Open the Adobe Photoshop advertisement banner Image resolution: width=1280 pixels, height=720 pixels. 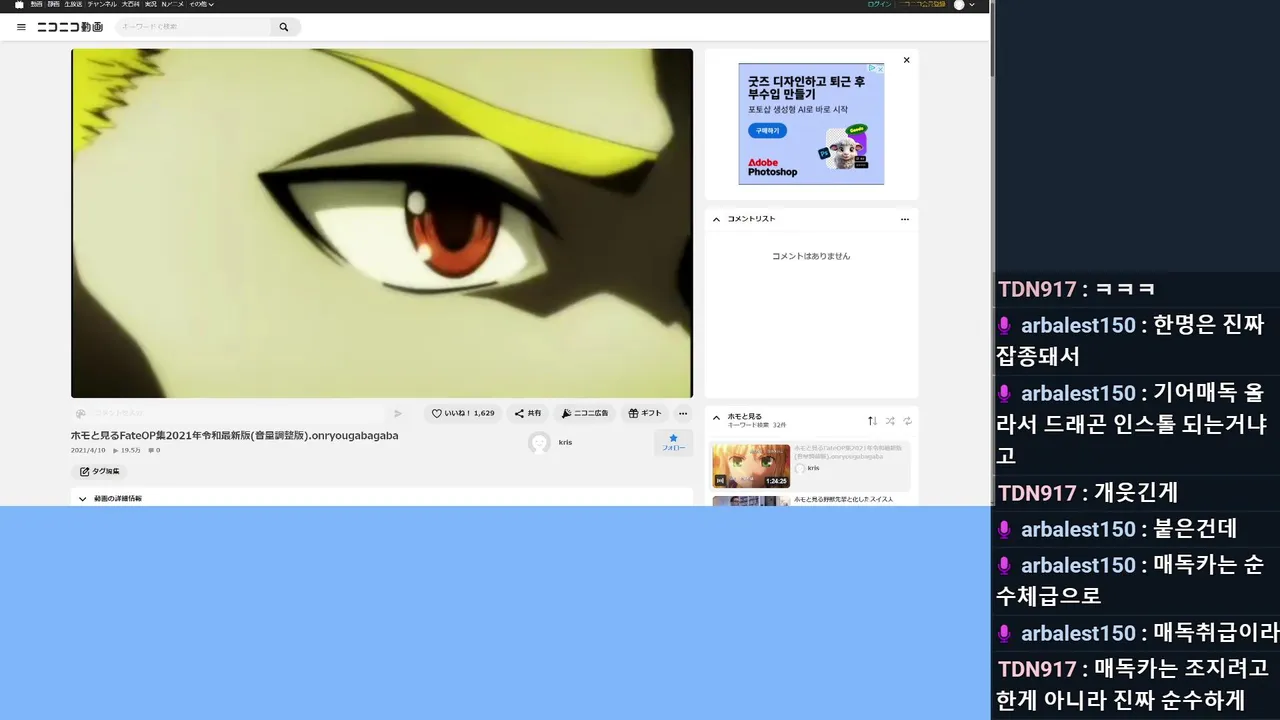pos(811,124)
